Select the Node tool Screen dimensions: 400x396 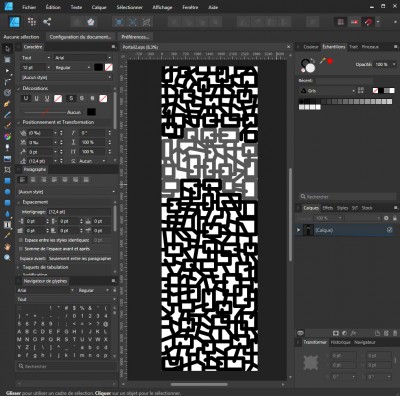coord(7,71)
